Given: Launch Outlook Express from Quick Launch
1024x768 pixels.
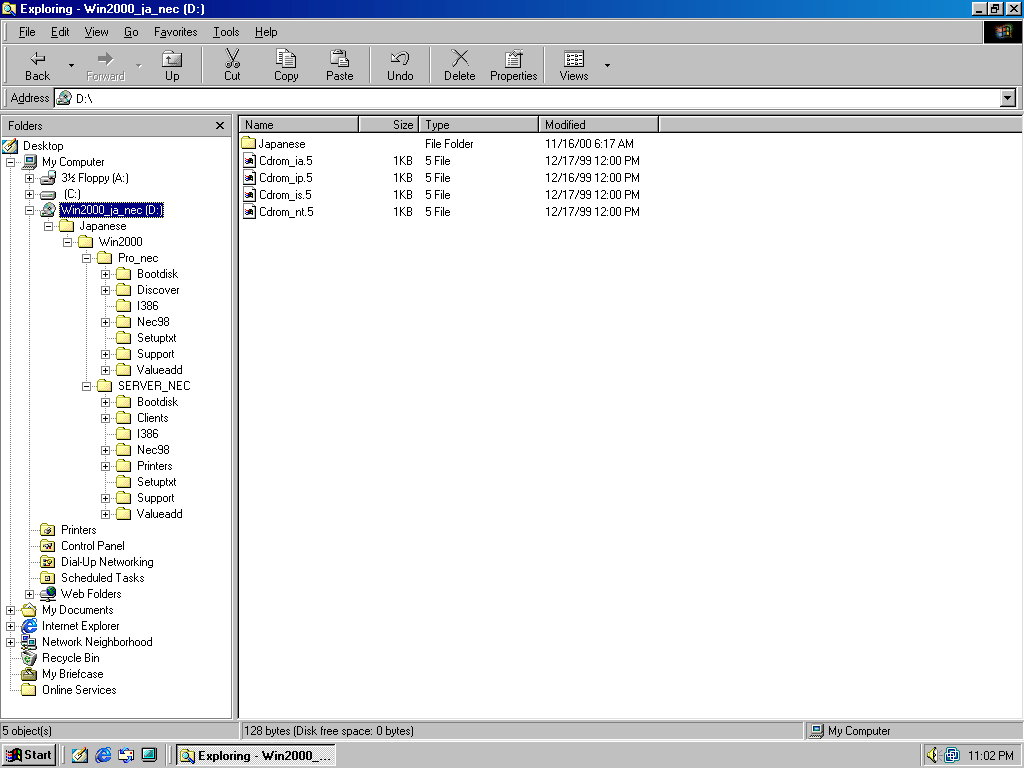Looking at the screenshot, I should coord(126,756).
